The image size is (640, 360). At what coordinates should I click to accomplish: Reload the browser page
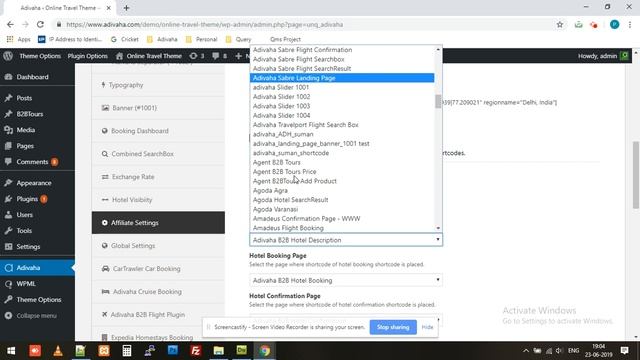click(x=40, y=24)
